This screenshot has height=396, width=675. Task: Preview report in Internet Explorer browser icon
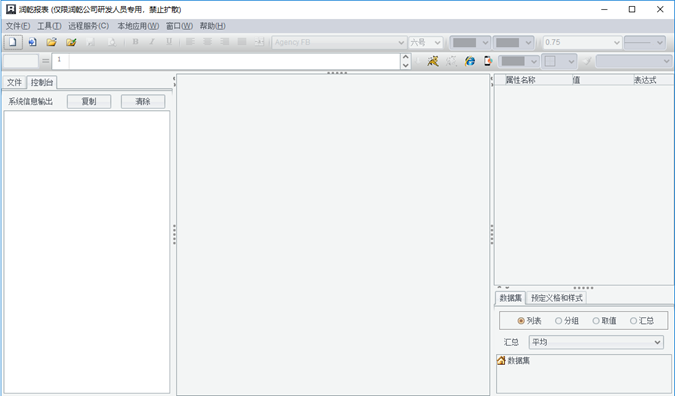tap(470, 61)
